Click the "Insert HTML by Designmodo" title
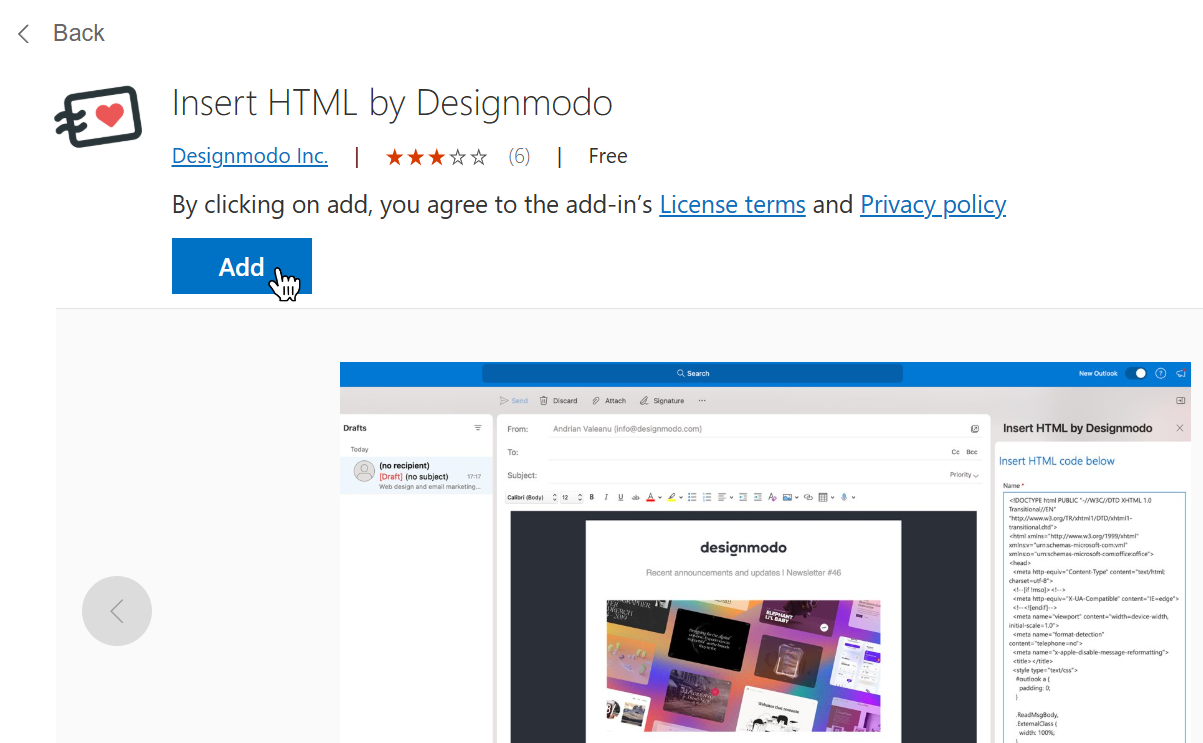Viewport: 1203px width, 743px height. pos(392,103)
